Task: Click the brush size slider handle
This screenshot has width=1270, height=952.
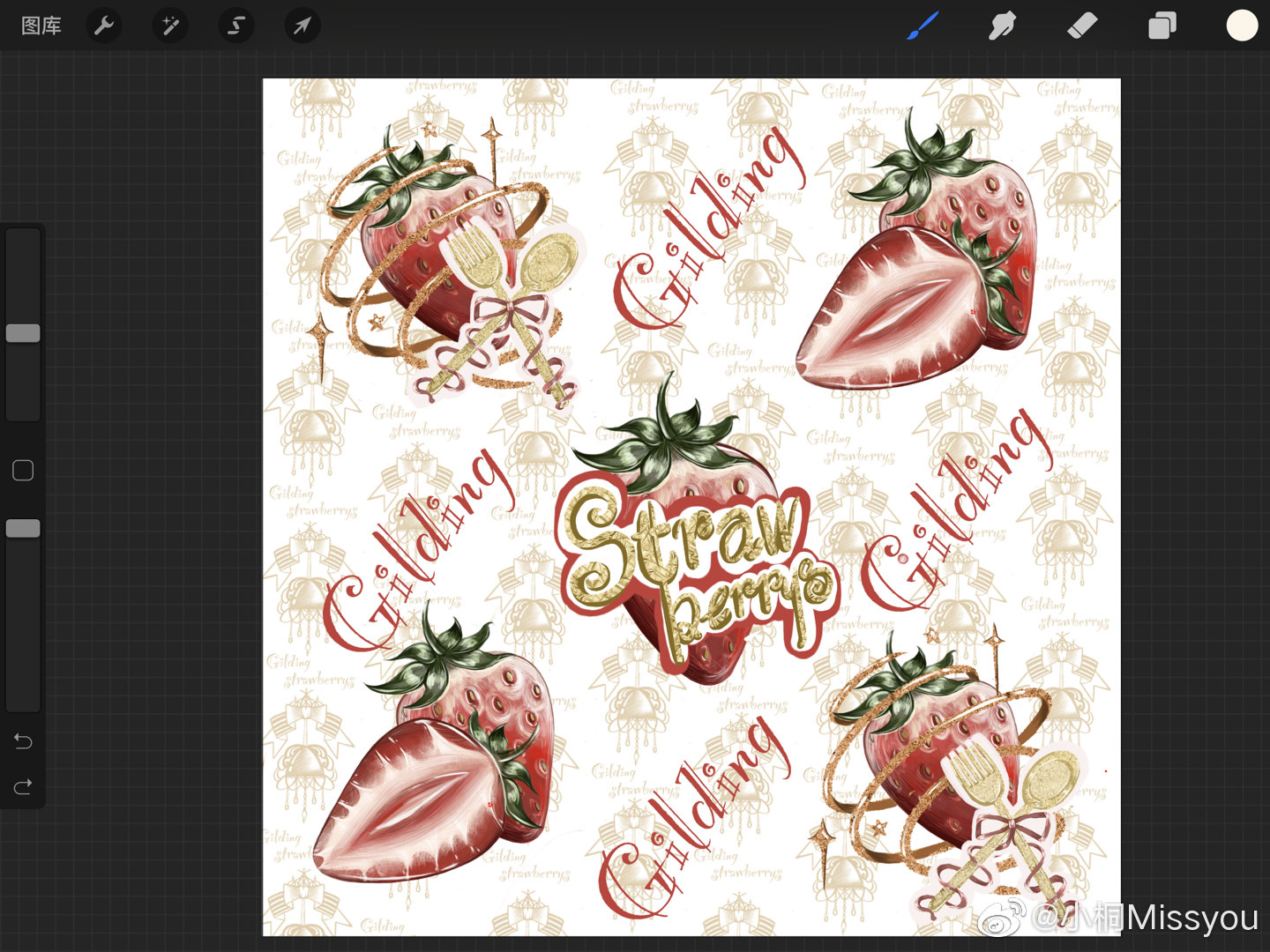Action: [x=24, y=333]
